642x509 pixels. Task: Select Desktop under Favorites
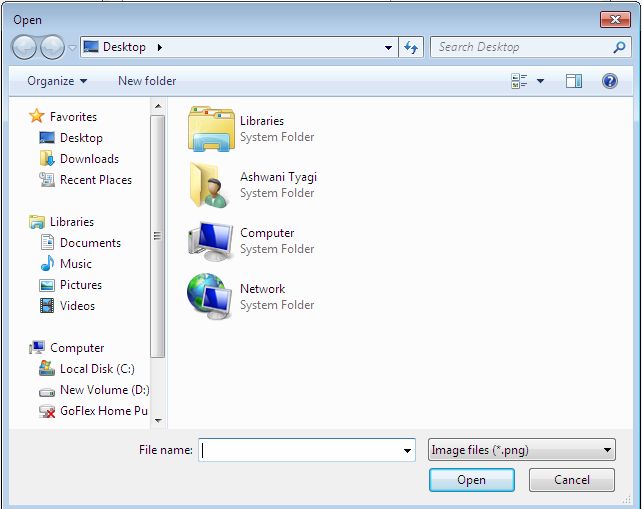81,138
